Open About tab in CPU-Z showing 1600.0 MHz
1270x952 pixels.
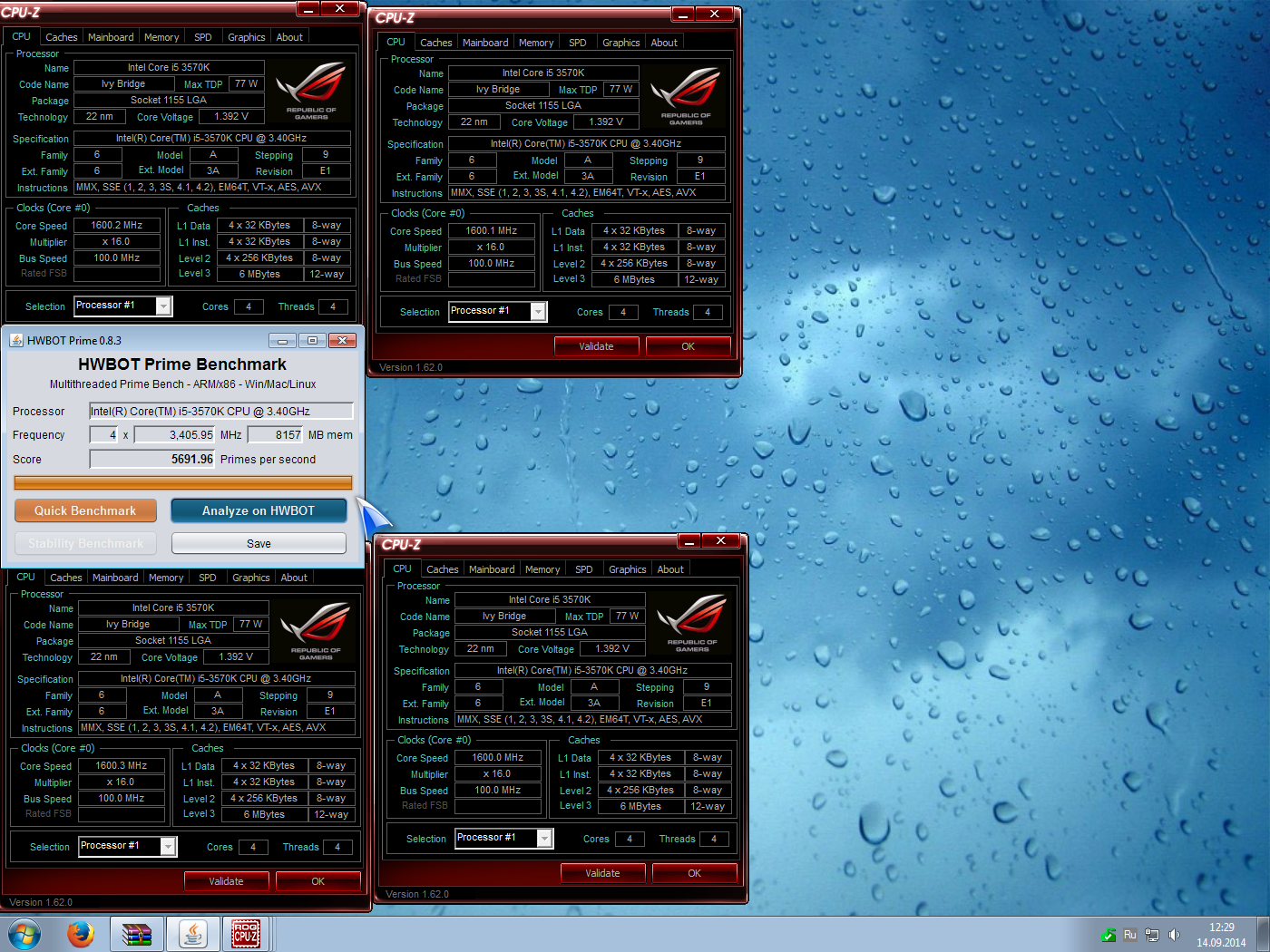[x=670, y=569]
